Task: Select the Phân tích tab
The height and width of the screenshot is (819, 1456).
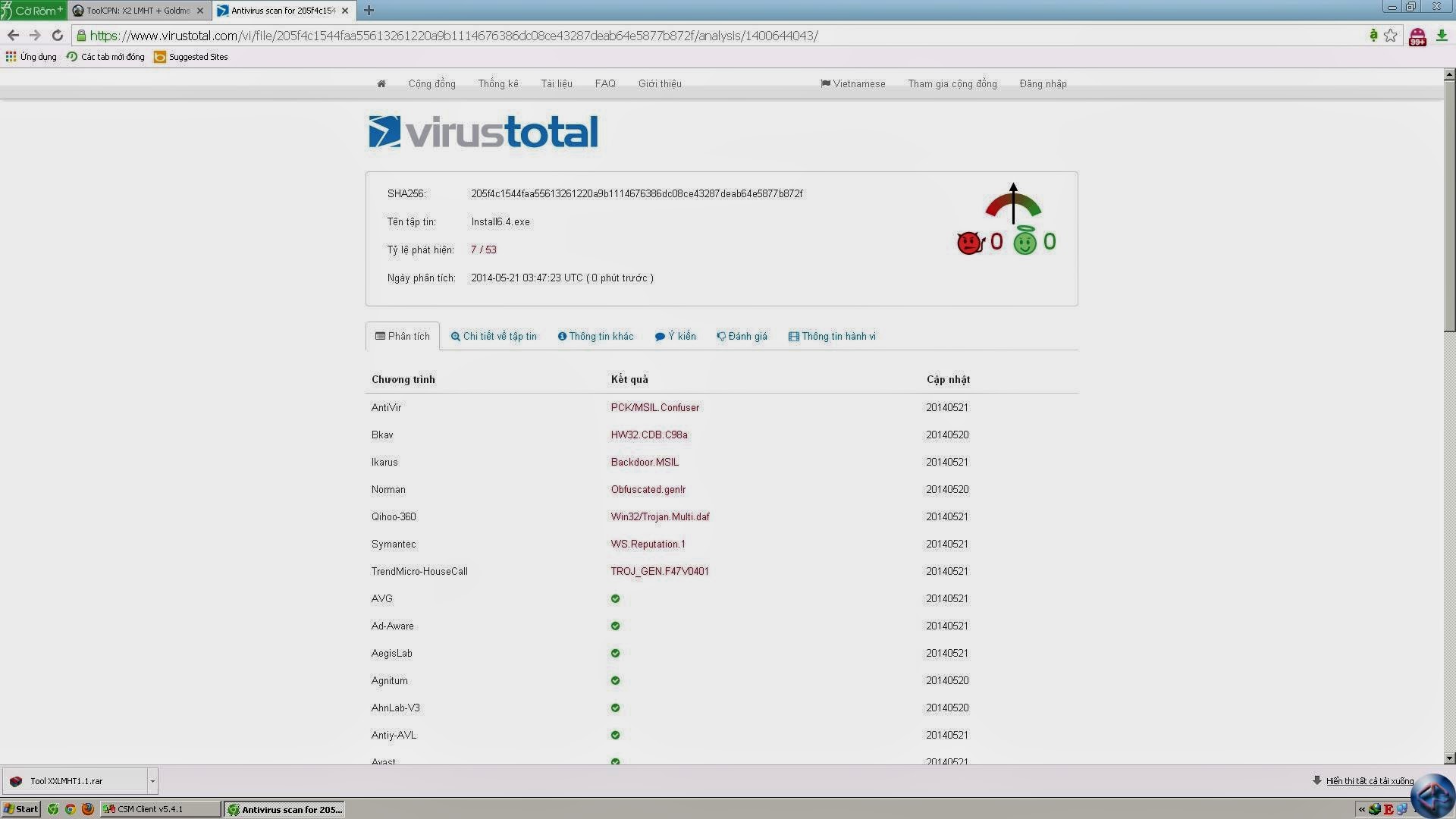Action: pyautogui.click(x=403, y=337)
